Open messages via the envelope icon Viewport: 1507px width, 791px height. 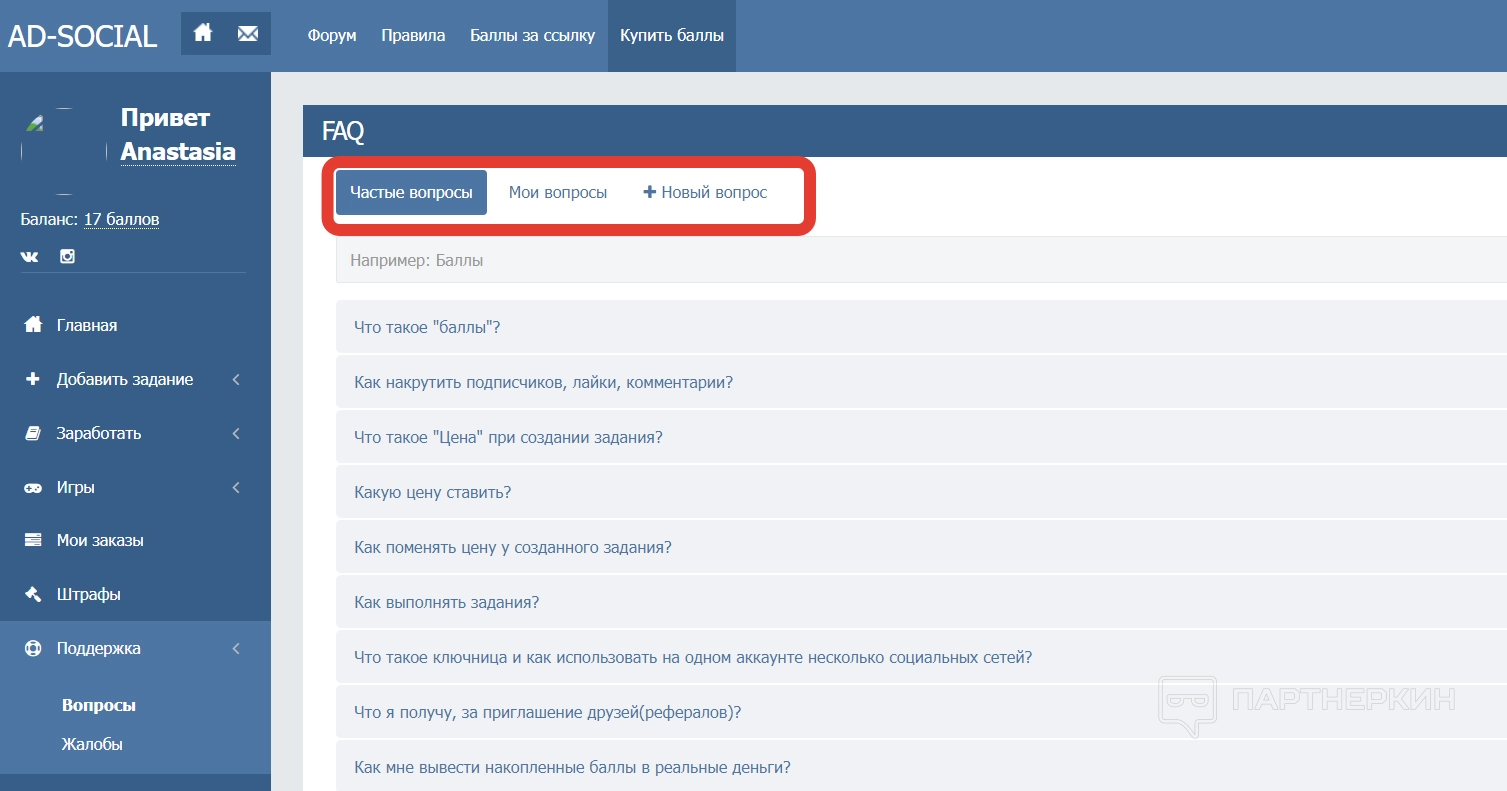(248, 34)
